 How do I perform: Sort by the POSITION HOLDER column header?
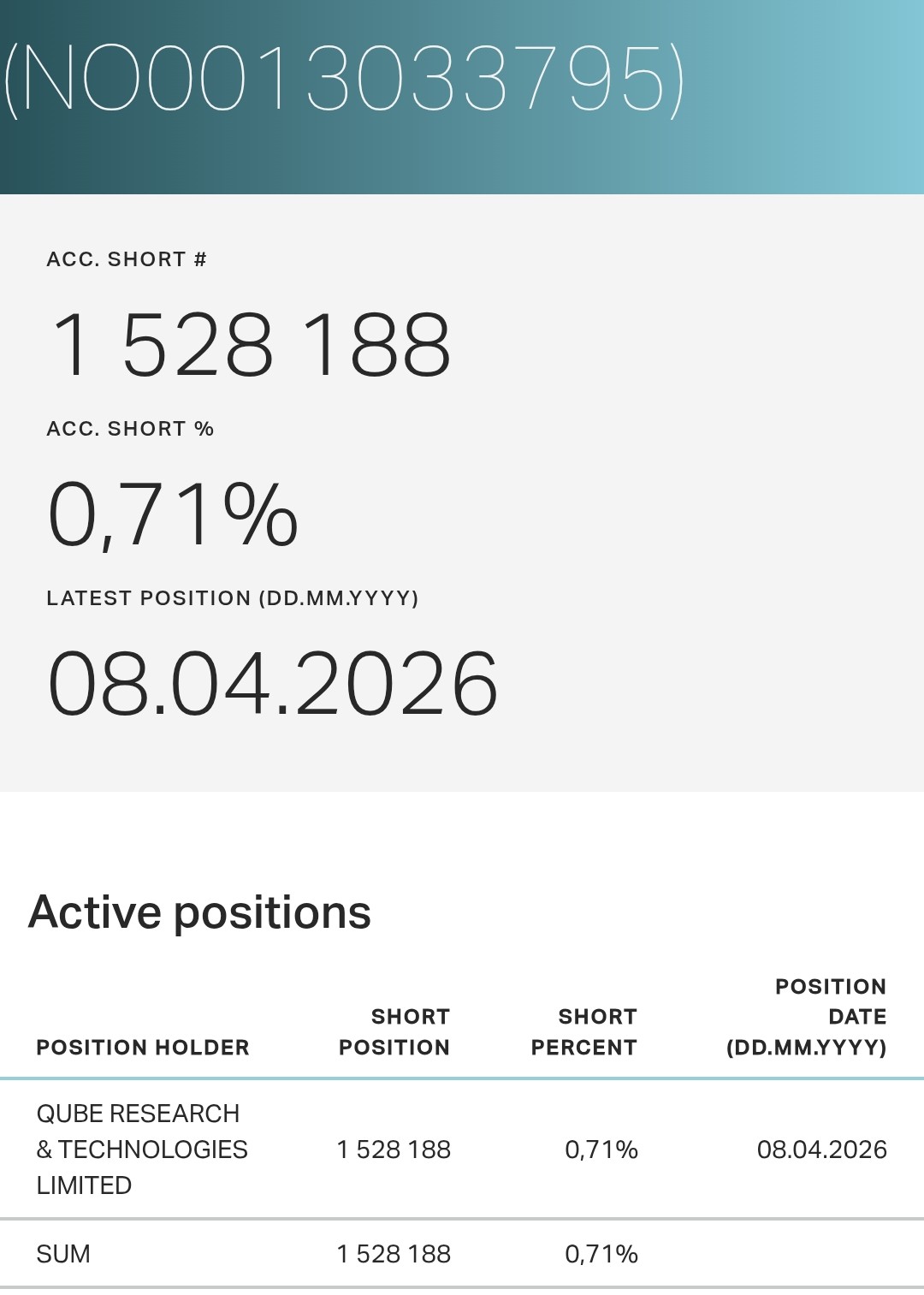click(143, 1048)
